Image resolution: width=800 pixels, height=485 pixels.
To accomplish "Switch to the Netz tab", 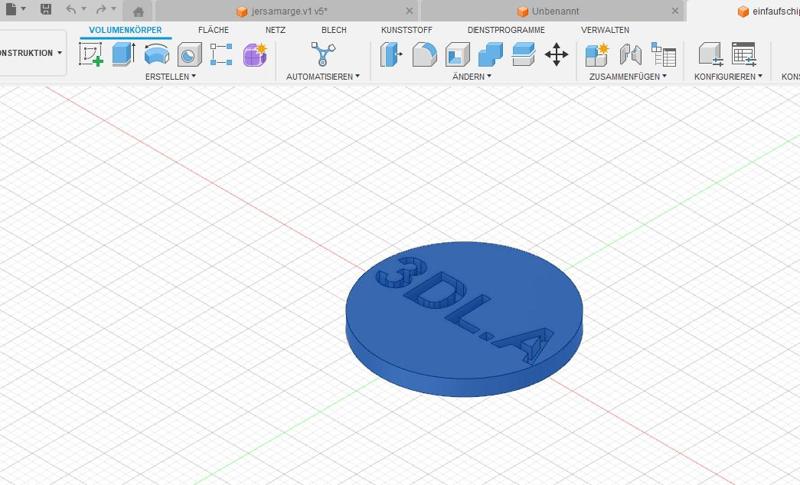I will point(275,30).
